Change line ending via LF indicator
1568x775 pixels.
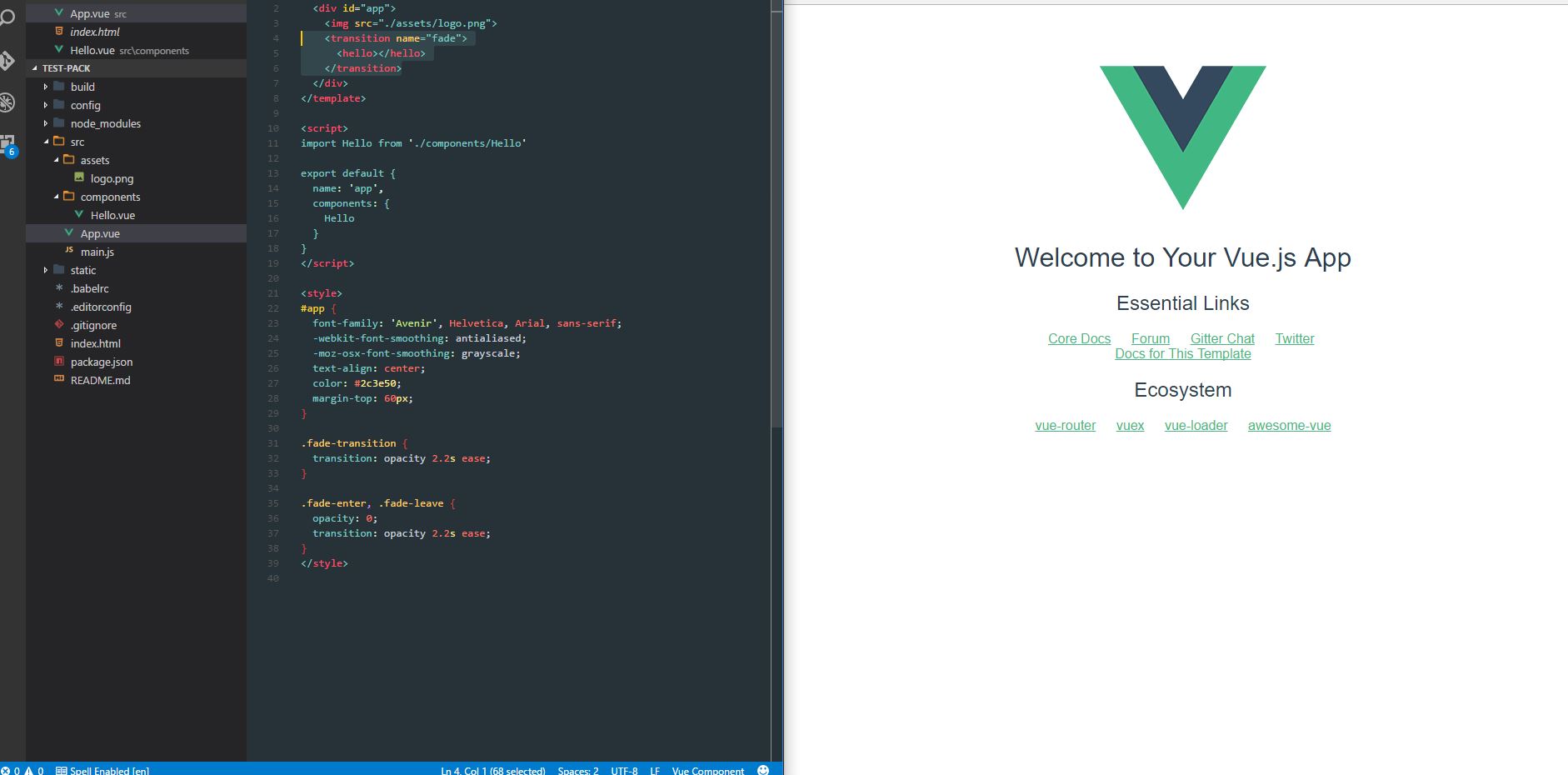click(x=655, y=770)
